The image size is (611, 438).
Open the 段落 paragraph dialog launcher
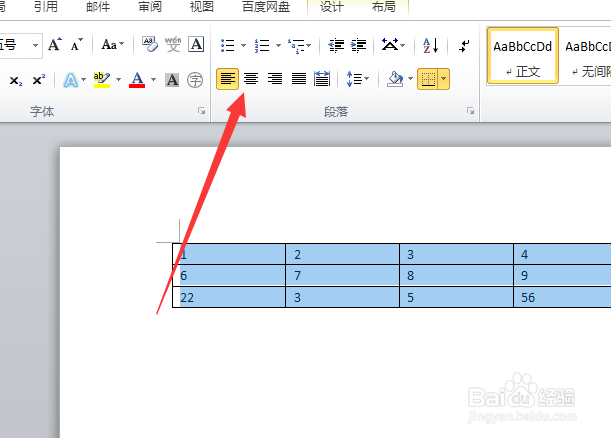coord(470,111)
